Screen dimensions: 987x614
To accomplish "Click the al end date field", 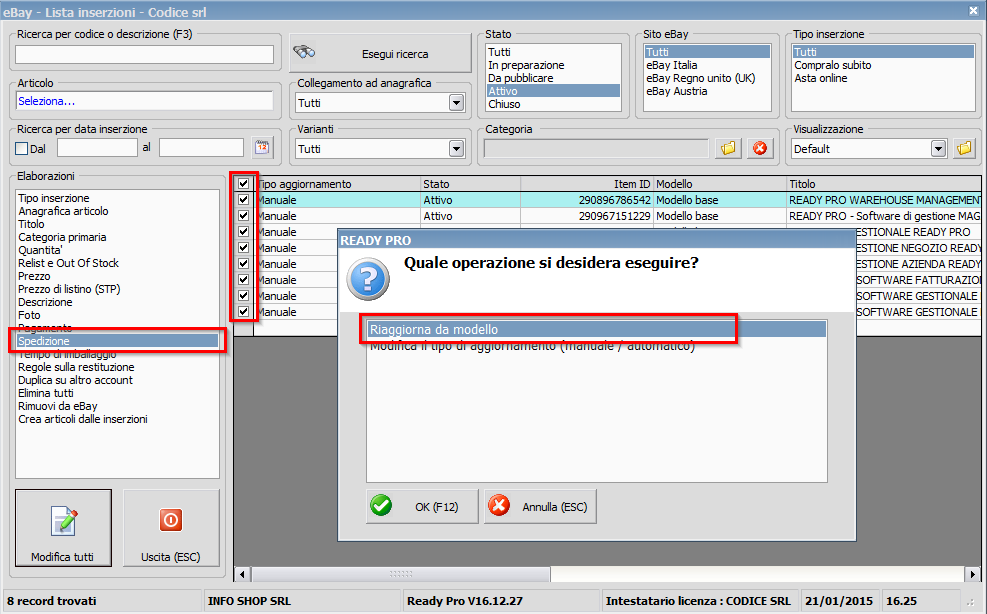I will pyautogui.click(x=201, y=148).
